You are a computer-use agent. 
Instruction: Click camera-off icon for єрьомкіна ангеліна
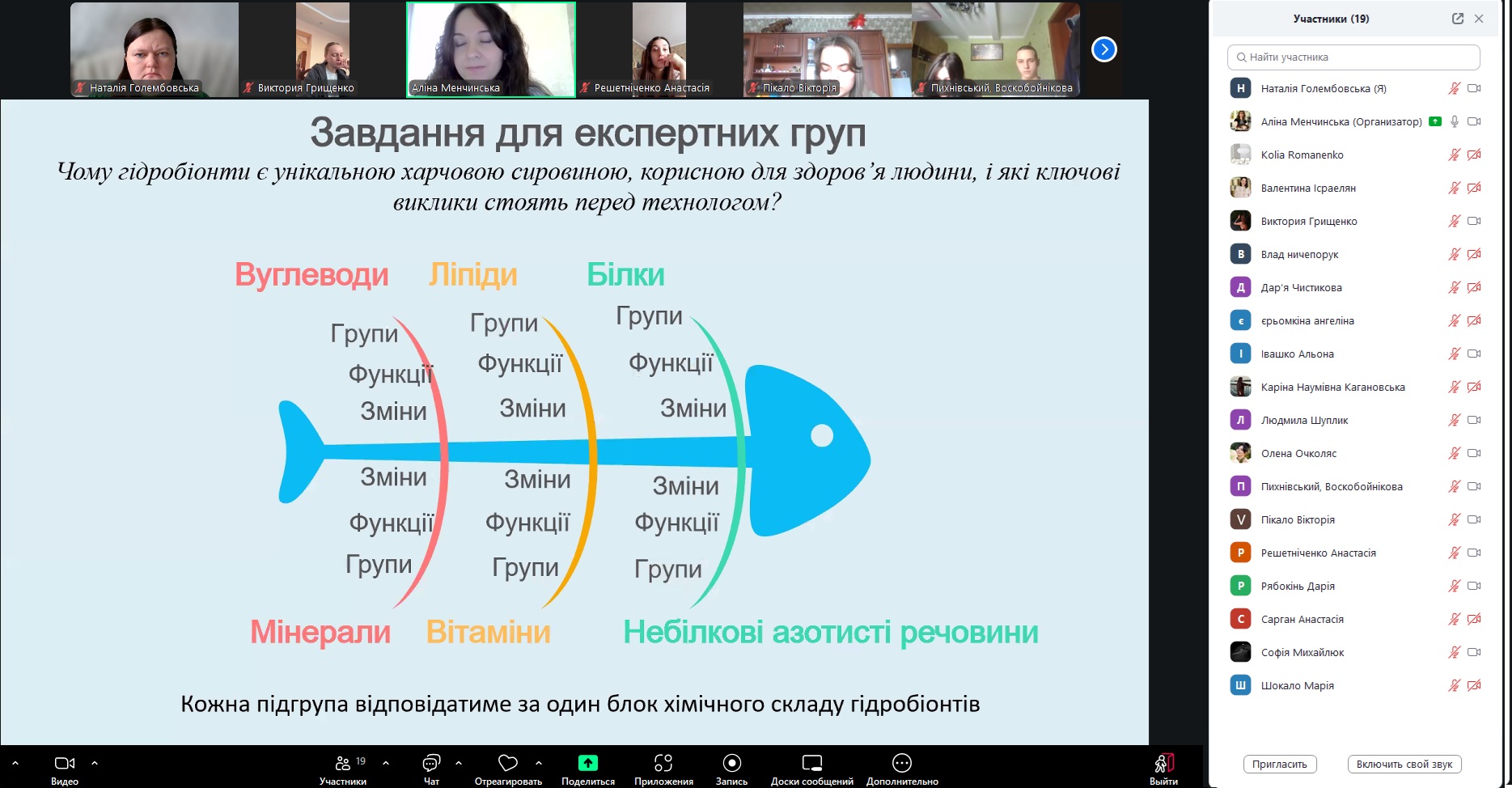point(1474,320)
